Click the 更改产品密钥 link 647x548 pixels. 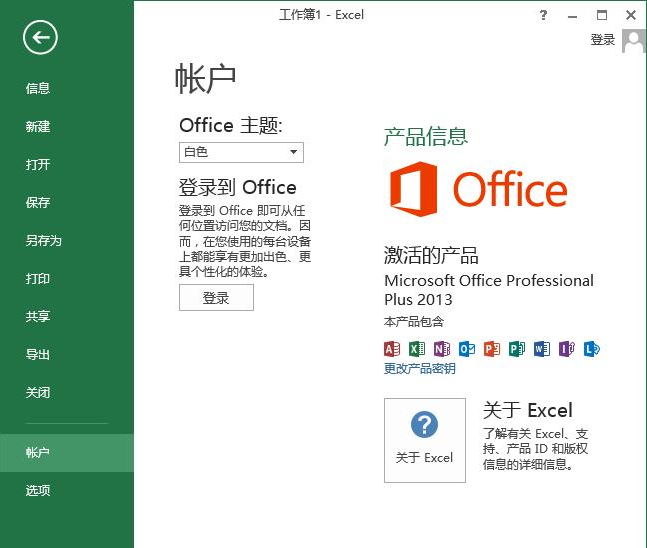pos(420,368)
